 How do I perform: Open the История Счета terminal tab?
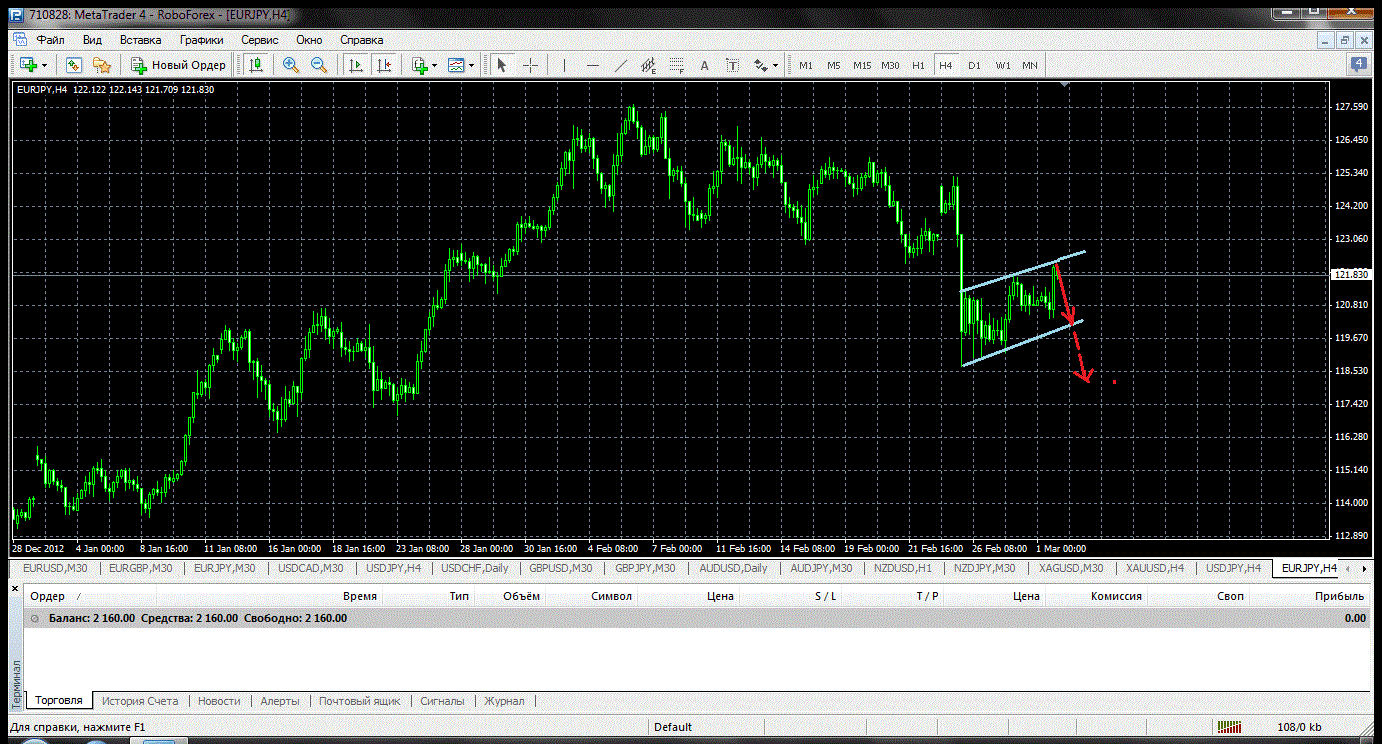(x=140, y=701)
